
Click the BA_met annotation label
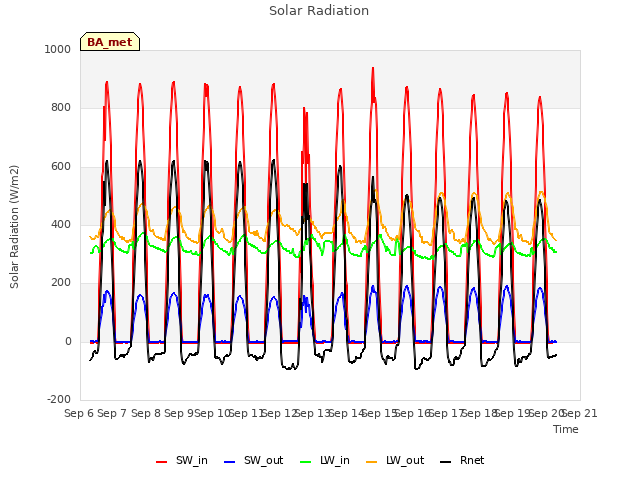tap(110, 42)
